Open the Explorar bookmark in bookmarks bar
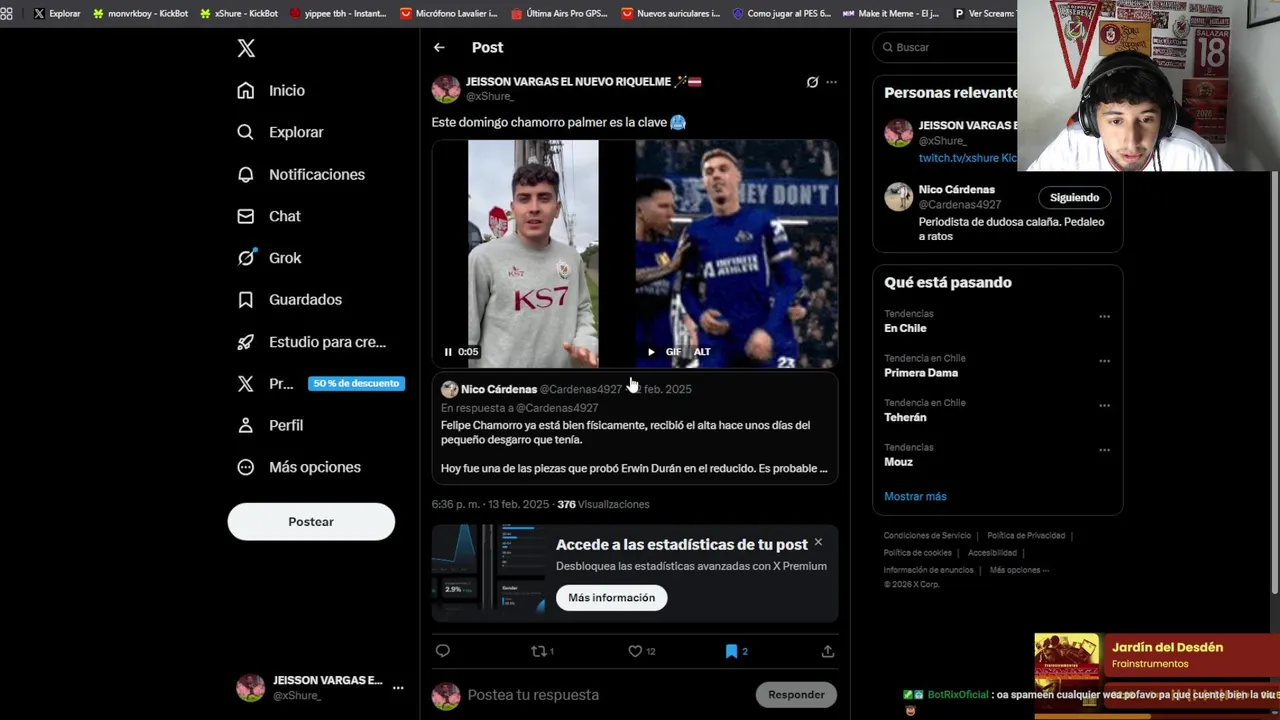This screenshot has width=1280, height=720. coord(57,13)
